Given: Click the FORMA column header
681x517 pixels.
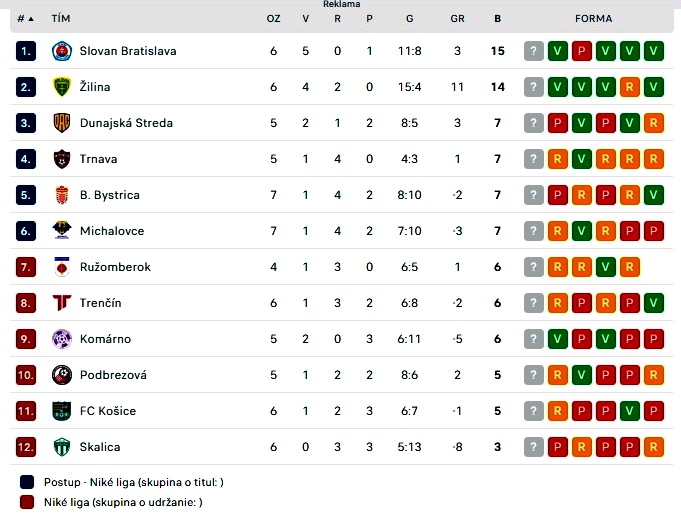Looking at the screenshot, I should pos(594,19).
